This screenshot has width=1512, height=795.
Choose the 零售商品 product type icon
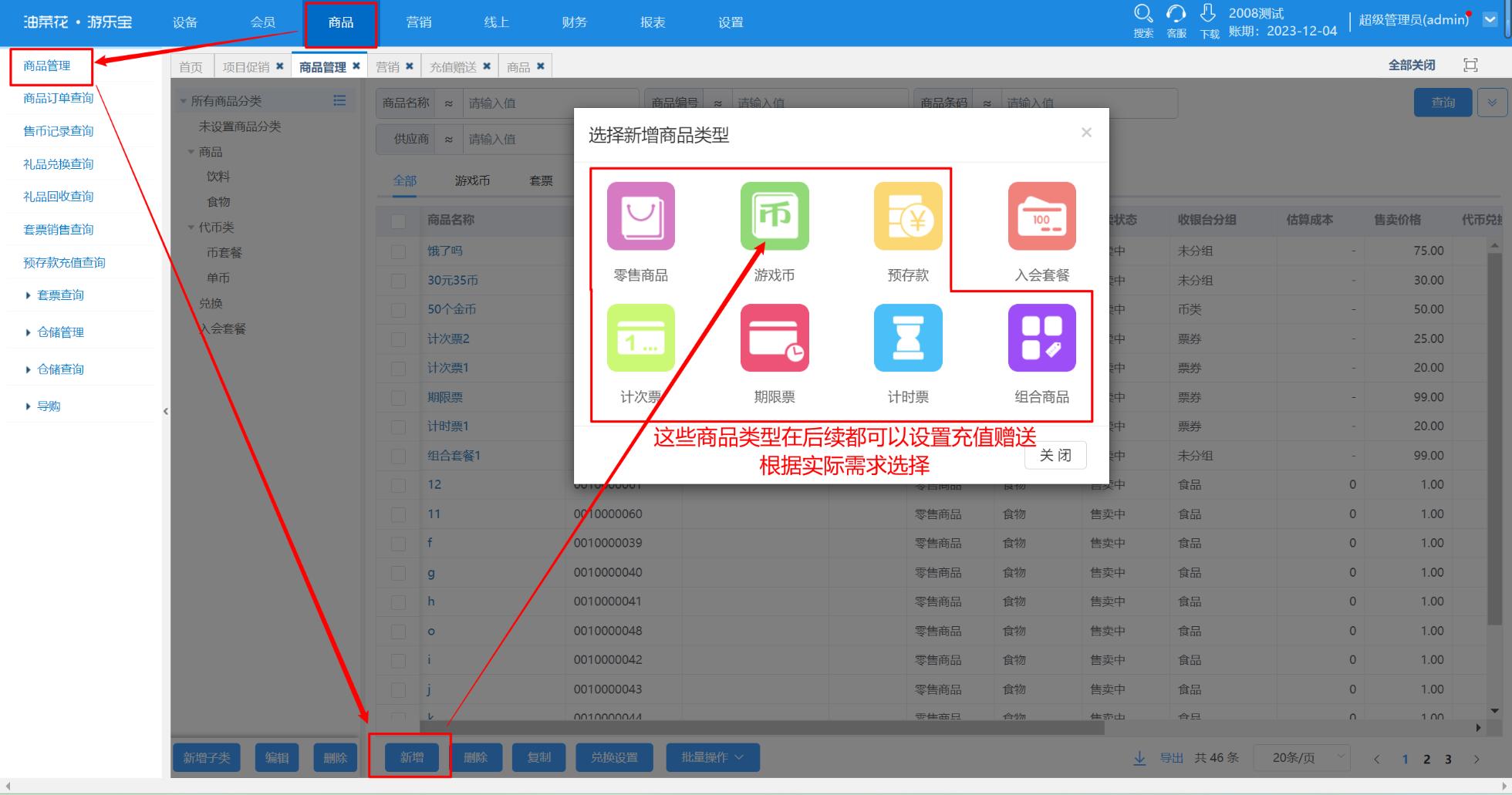(640, 216)
